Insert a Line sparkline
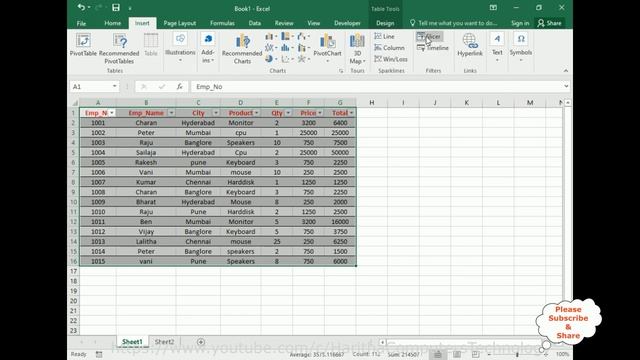This screenshot has height=360, width=640. (384, 36)
